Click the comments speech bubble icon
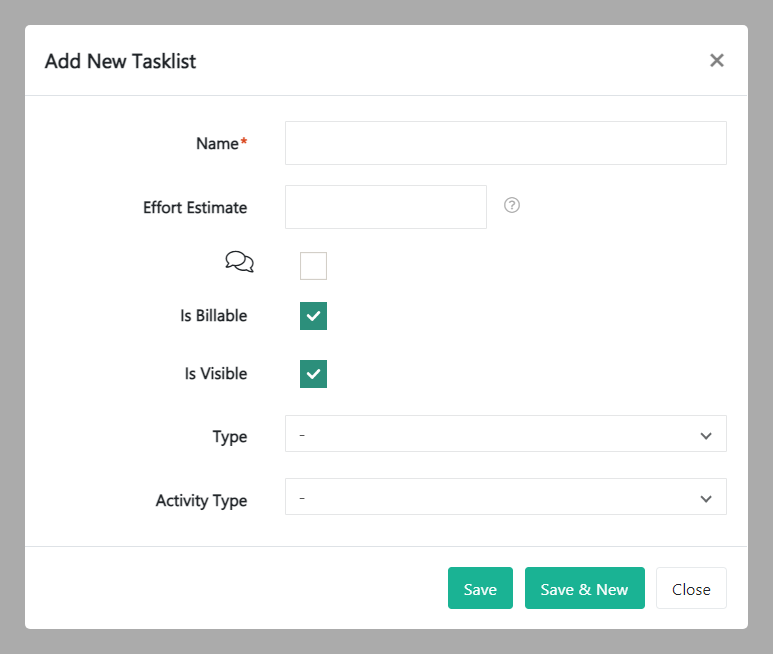 [239, 262]
